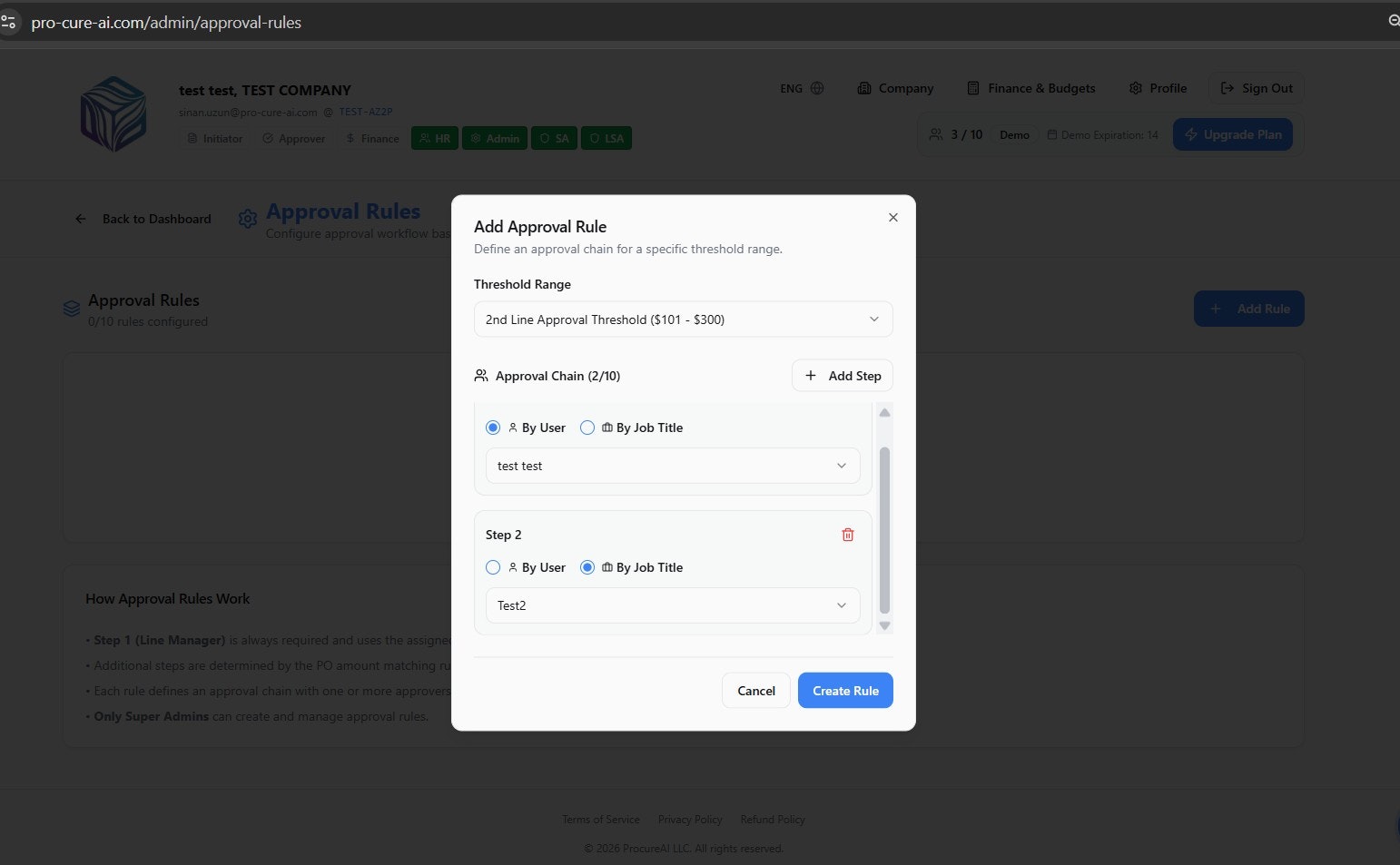Click the sinan.uzun@pro-cure-ai.com email text
The width and height of the screenshot is (1400, 865).
pyautogui.click(x=248, y=113)
